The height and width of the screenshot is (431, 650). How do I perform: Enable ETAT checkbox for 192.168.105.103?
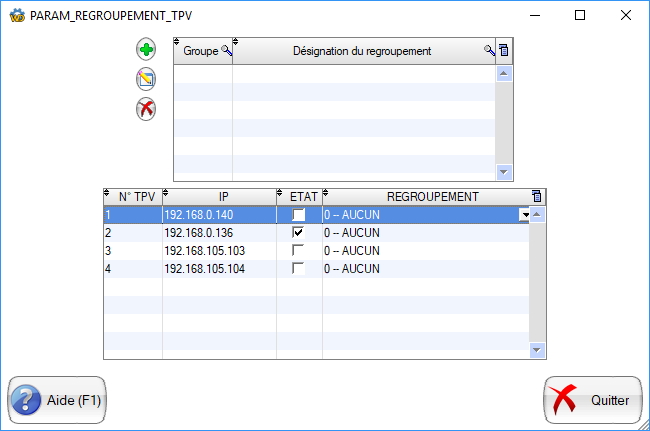pyautogui.click(x=298, y=250)
